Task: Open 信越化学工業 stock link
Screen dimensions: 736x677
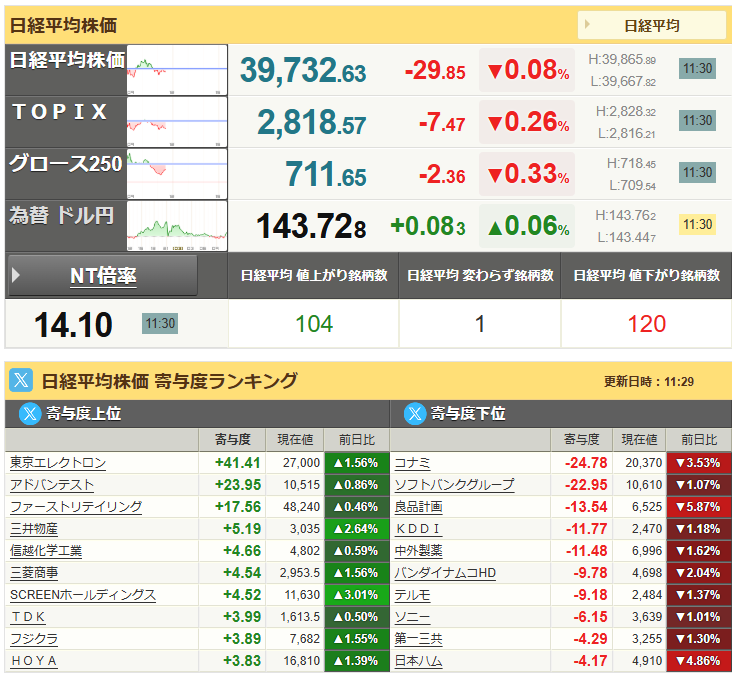Action: pyautogui.click(x=46, y=551)
